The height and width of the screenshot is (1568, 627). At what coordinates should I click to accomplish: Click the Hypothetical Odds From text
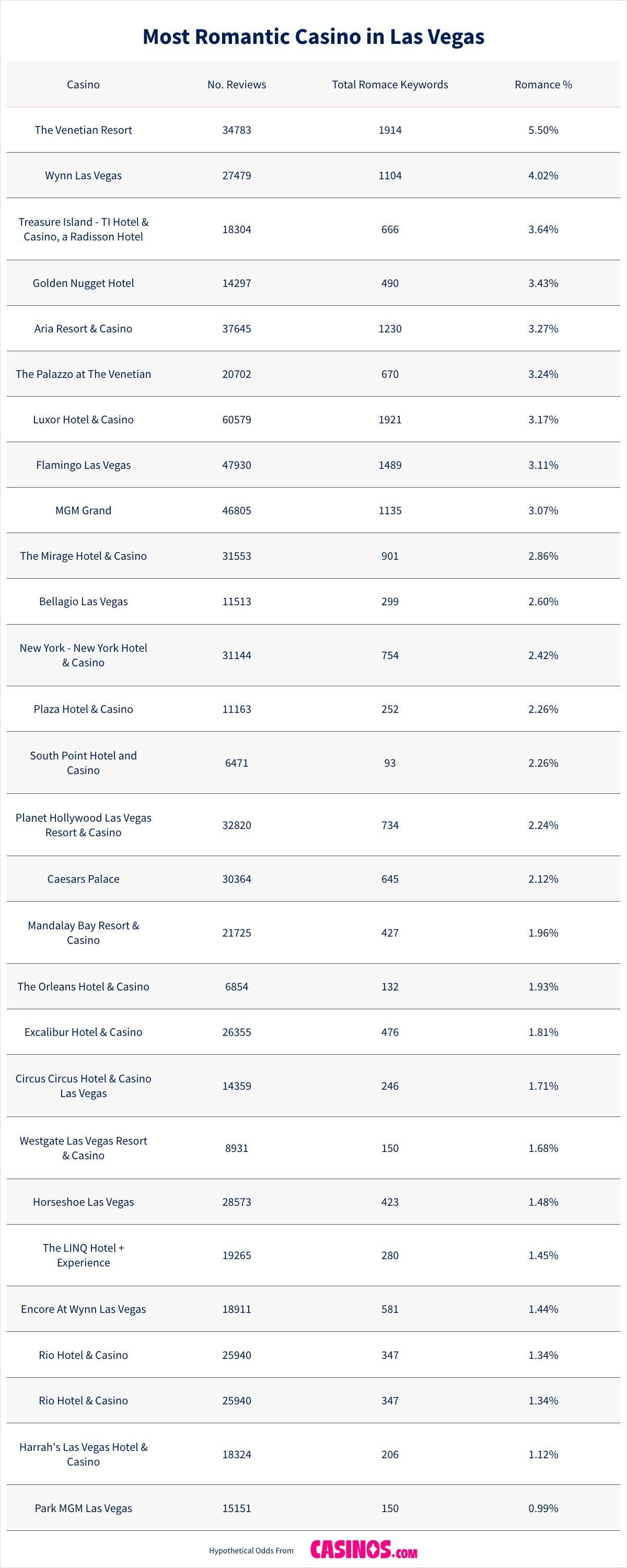point(251,1550)
